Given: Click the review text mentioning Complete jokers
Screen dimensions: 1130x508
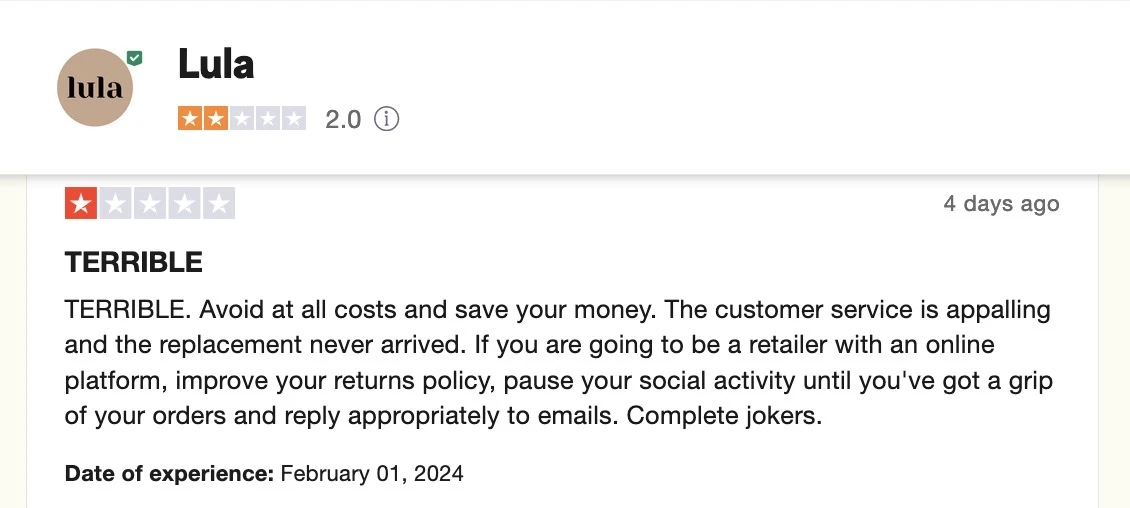Looking at the screenshot, I should coord(559,363).
